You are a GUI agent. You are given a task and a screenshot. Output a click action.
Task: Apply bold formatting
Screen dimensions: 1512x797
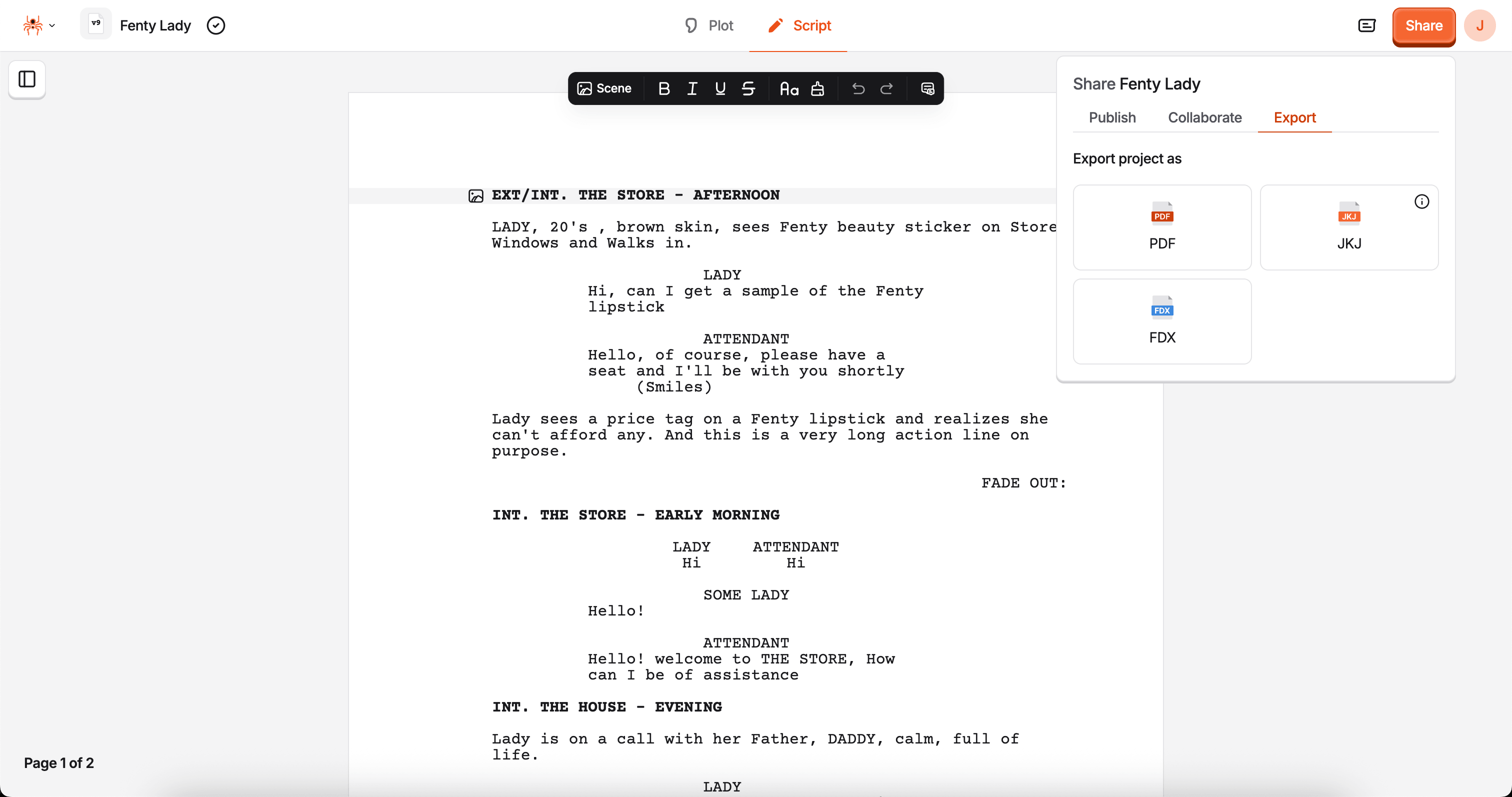coord(663,88)
